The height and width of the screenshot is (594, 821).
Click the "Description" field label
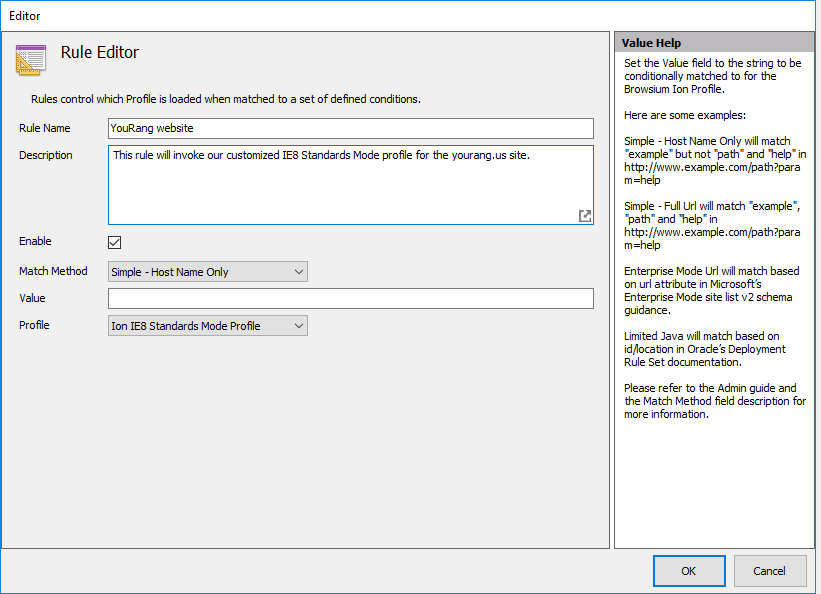(x=46, y=155)
